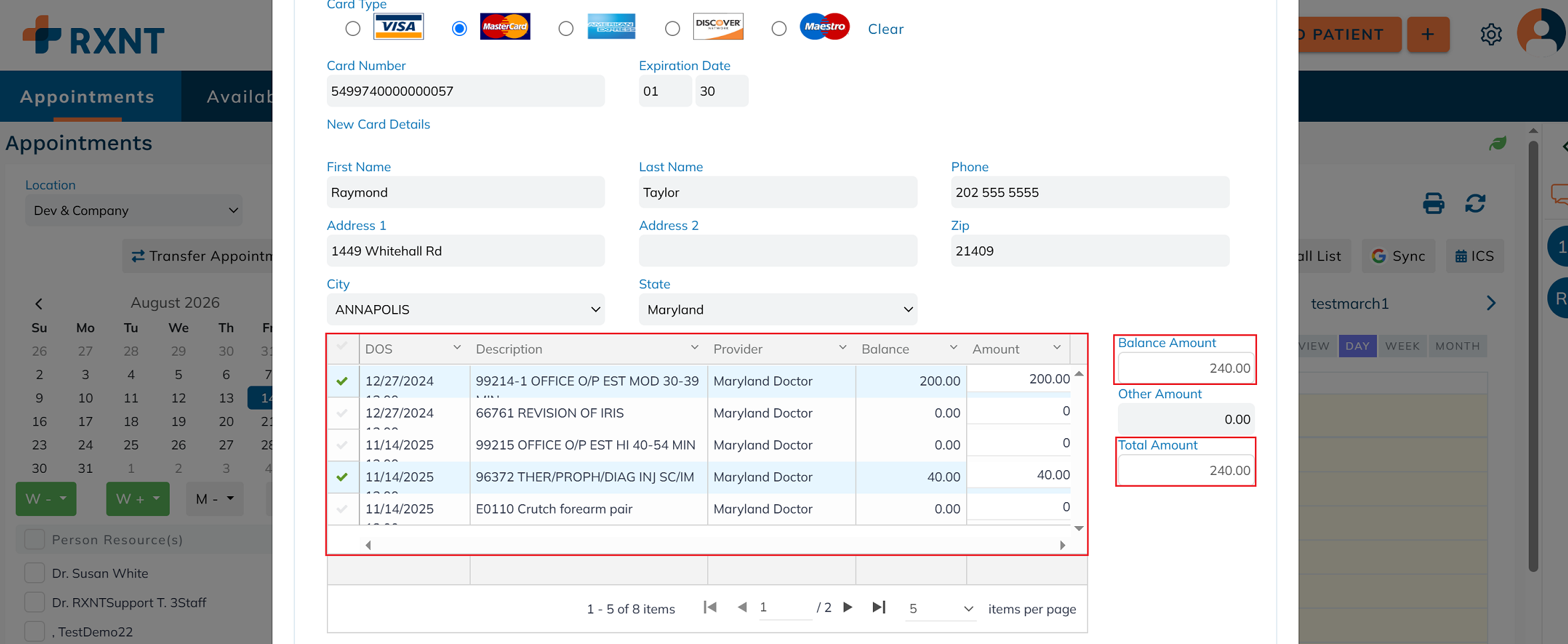Click the Maestro logo
The height and width of the screenshot is (644, 1568).
[x=824, y=27]
